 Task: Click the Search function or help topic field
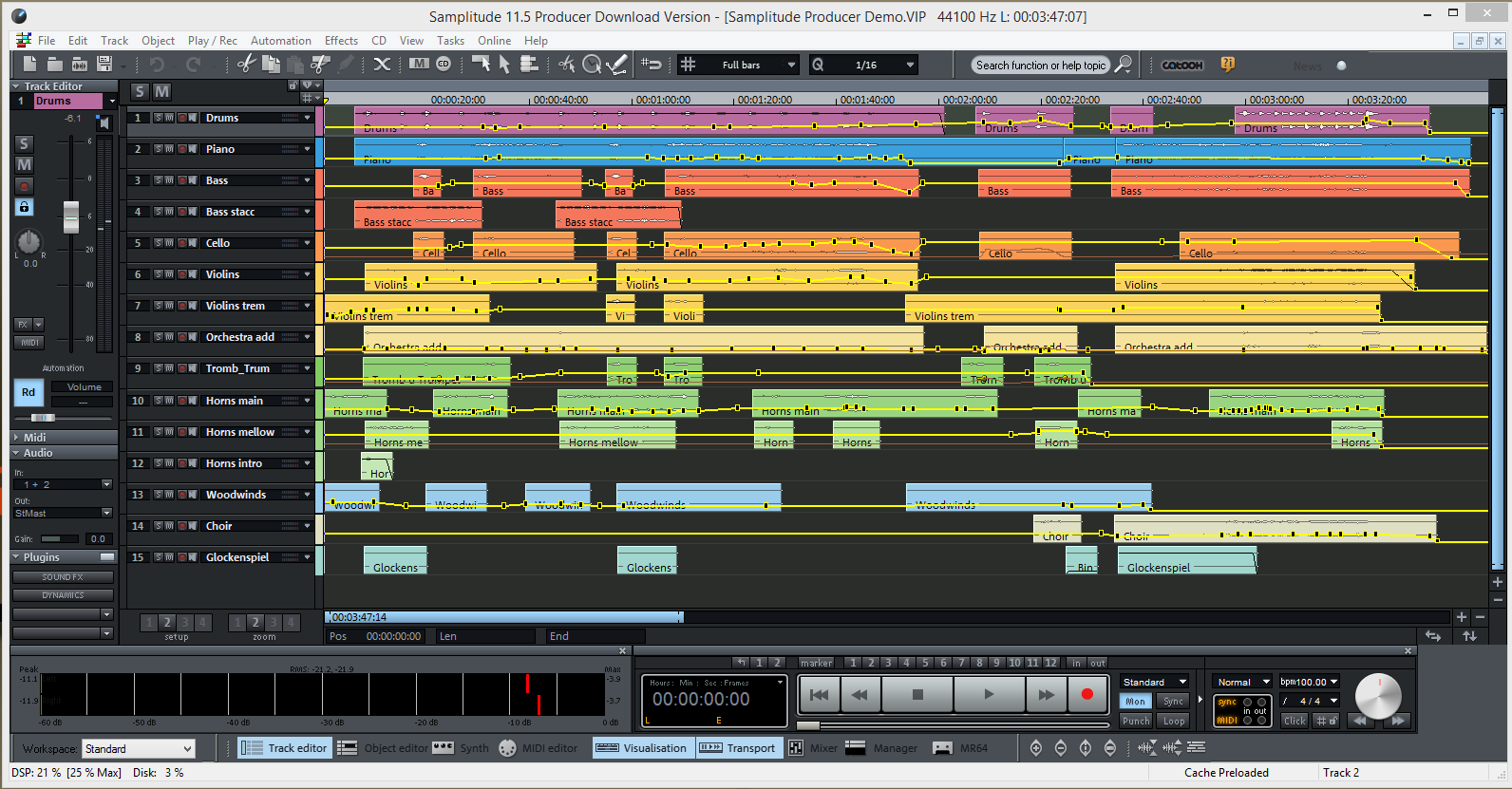click(x=1040, y=66)
